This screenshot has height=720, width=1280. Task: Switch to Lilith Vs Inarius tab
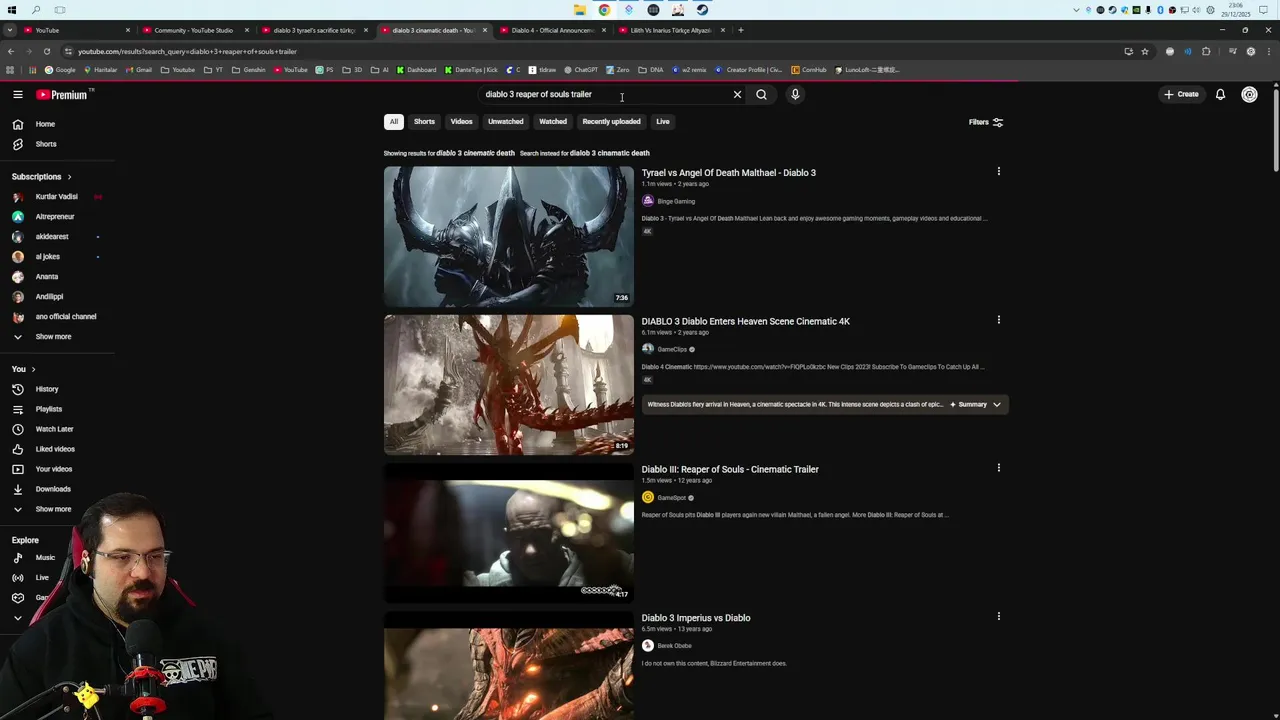tap(671, 30)
